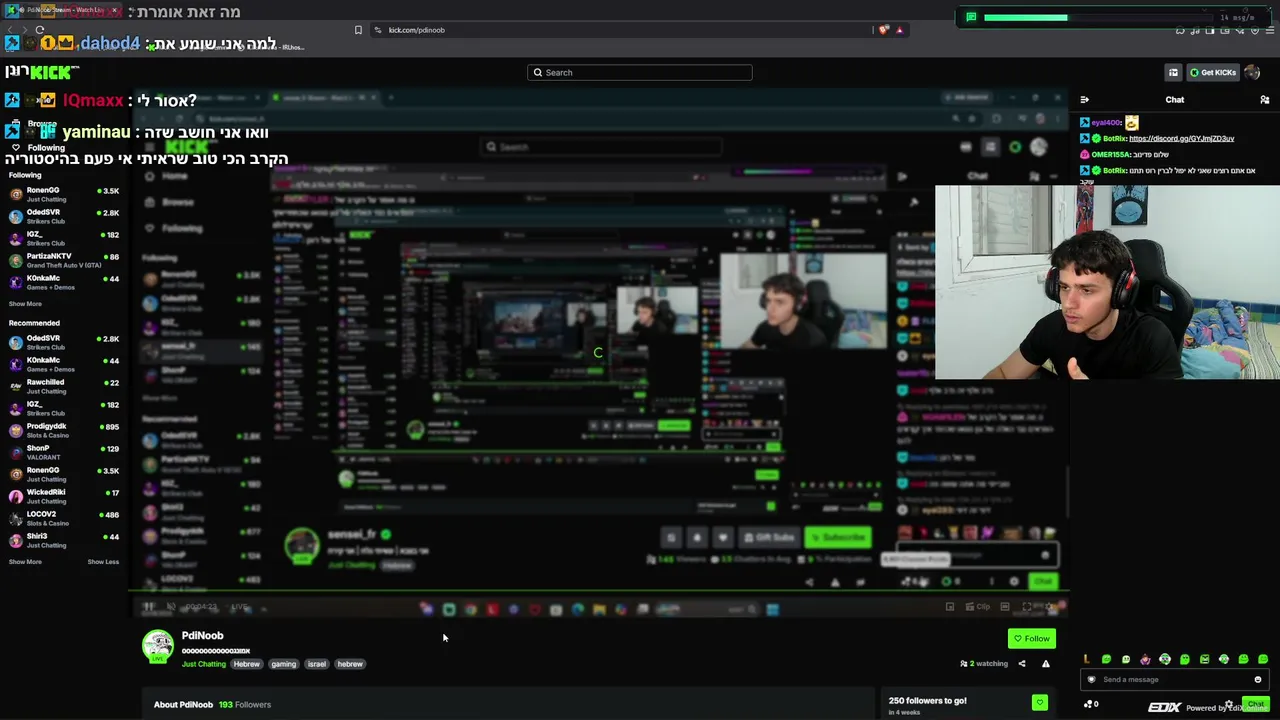Open PartizaNKTV channel in Following list
The image size is (1280, 720).
pyautogui.click(x=64, y=260)
